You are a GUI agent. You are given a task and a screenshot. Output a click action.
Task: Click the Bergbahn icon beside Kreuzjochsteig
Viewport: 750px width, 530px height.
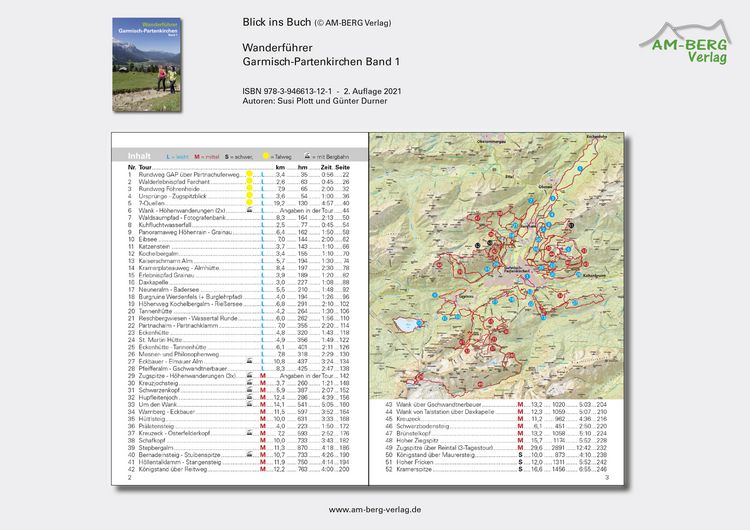click(x=249, y=382)
